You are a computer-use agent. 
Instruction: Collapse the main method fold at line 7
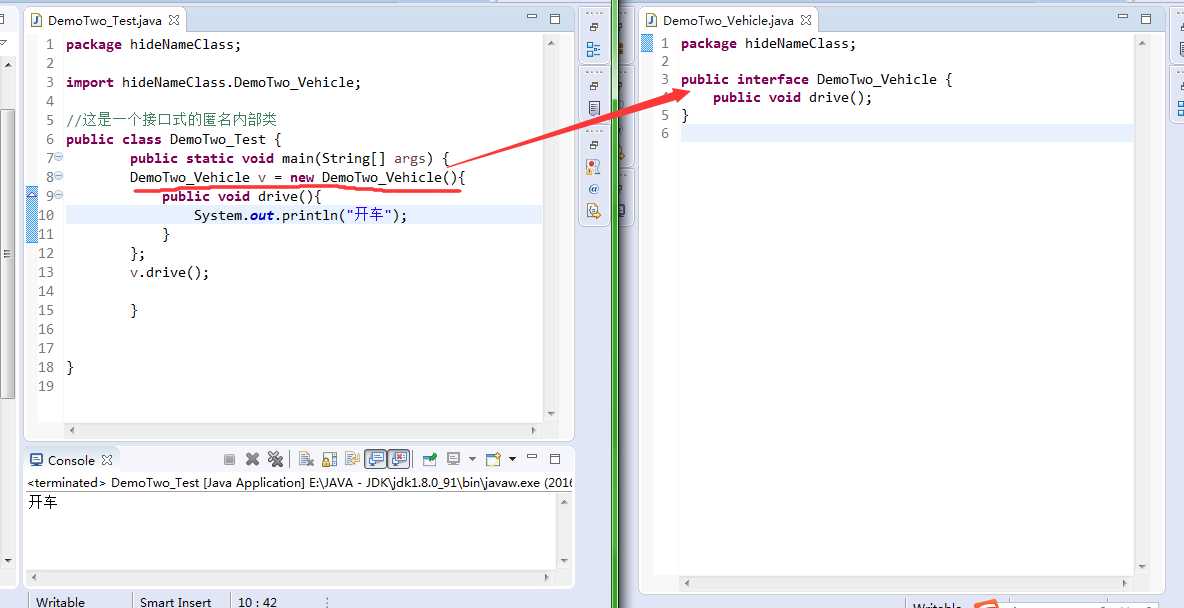coord(59,157)
